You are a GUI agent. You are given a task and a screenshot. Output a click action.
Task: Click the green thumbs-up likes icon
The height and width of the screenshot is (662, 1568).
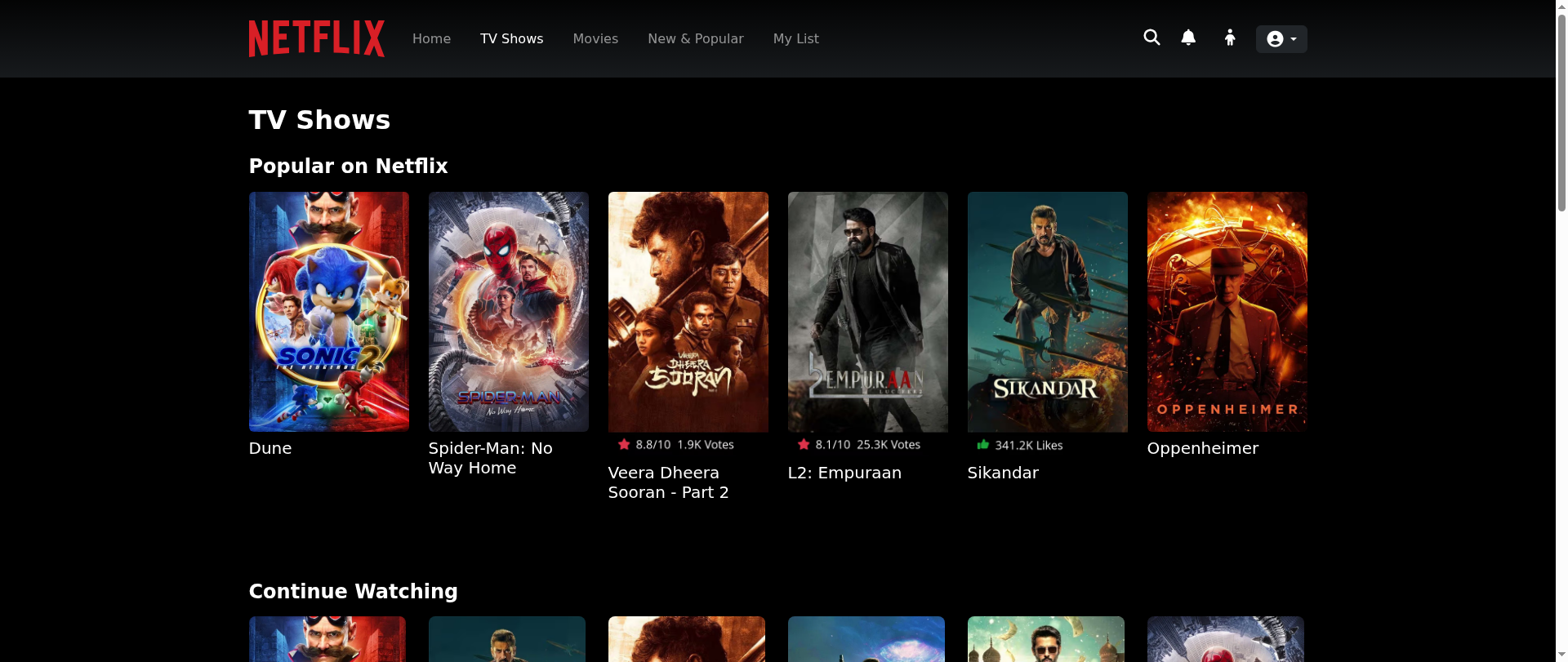(x=983, y=444)
